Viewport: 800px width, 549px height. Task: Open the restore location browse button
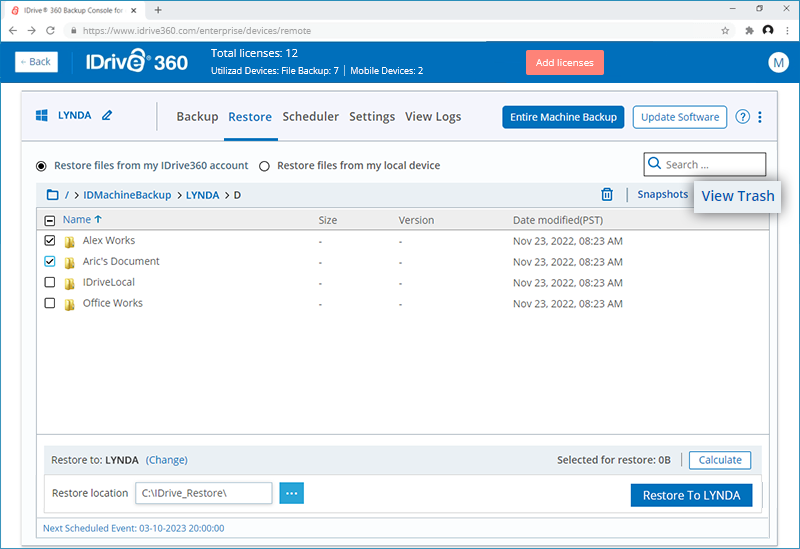click(x=291, y=493)
